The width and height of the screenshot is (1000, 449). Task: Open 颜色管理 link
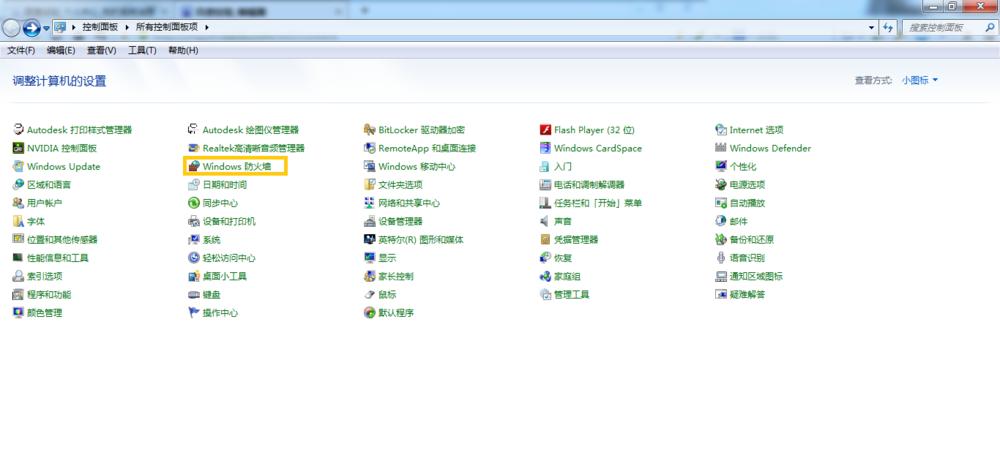coord(45,313)
